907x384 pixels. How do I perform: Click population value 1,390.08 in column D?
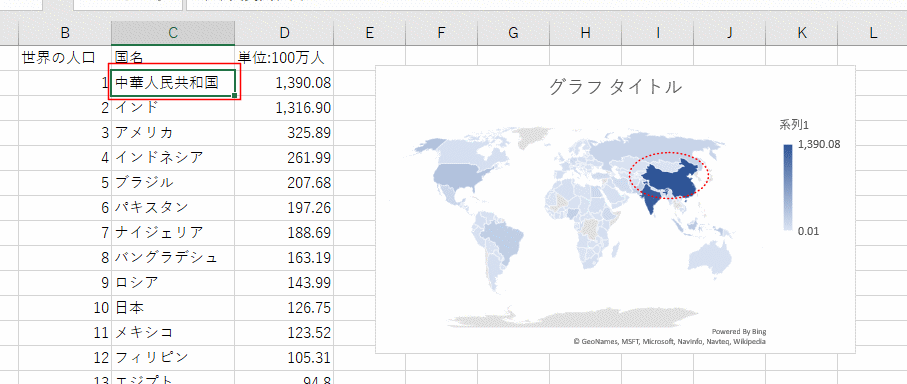coord(284,83)
